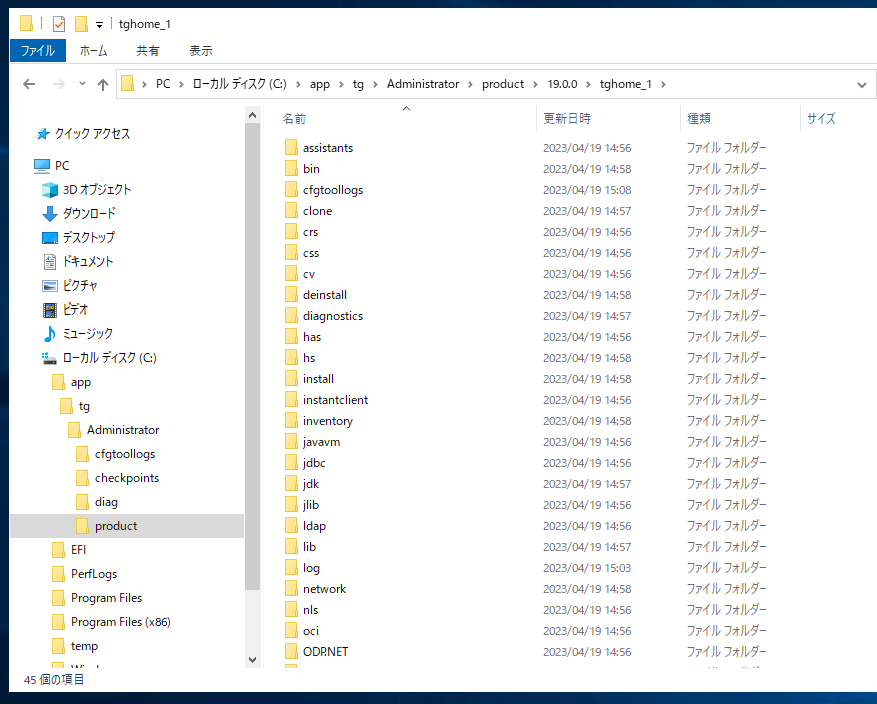Click the ミュージック note icon
Screen dimensions: 877x704
tap(50, 334)
